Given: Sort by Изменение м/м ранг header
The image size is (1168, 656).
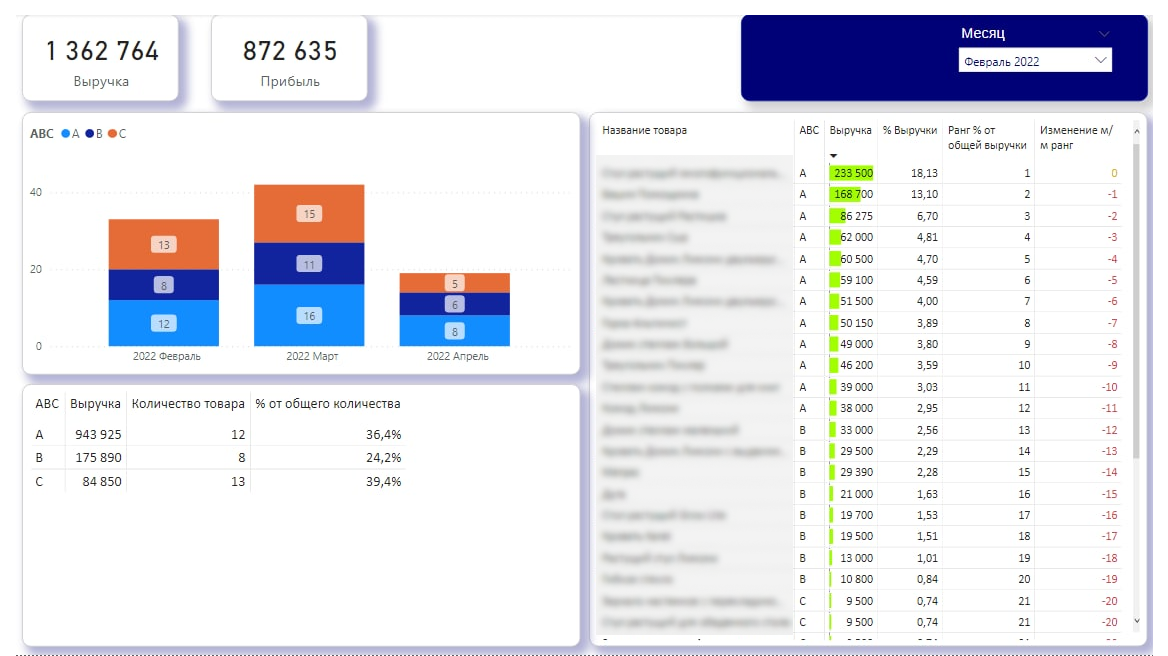Looking at the screenshot, I should tap(1076, 138).
